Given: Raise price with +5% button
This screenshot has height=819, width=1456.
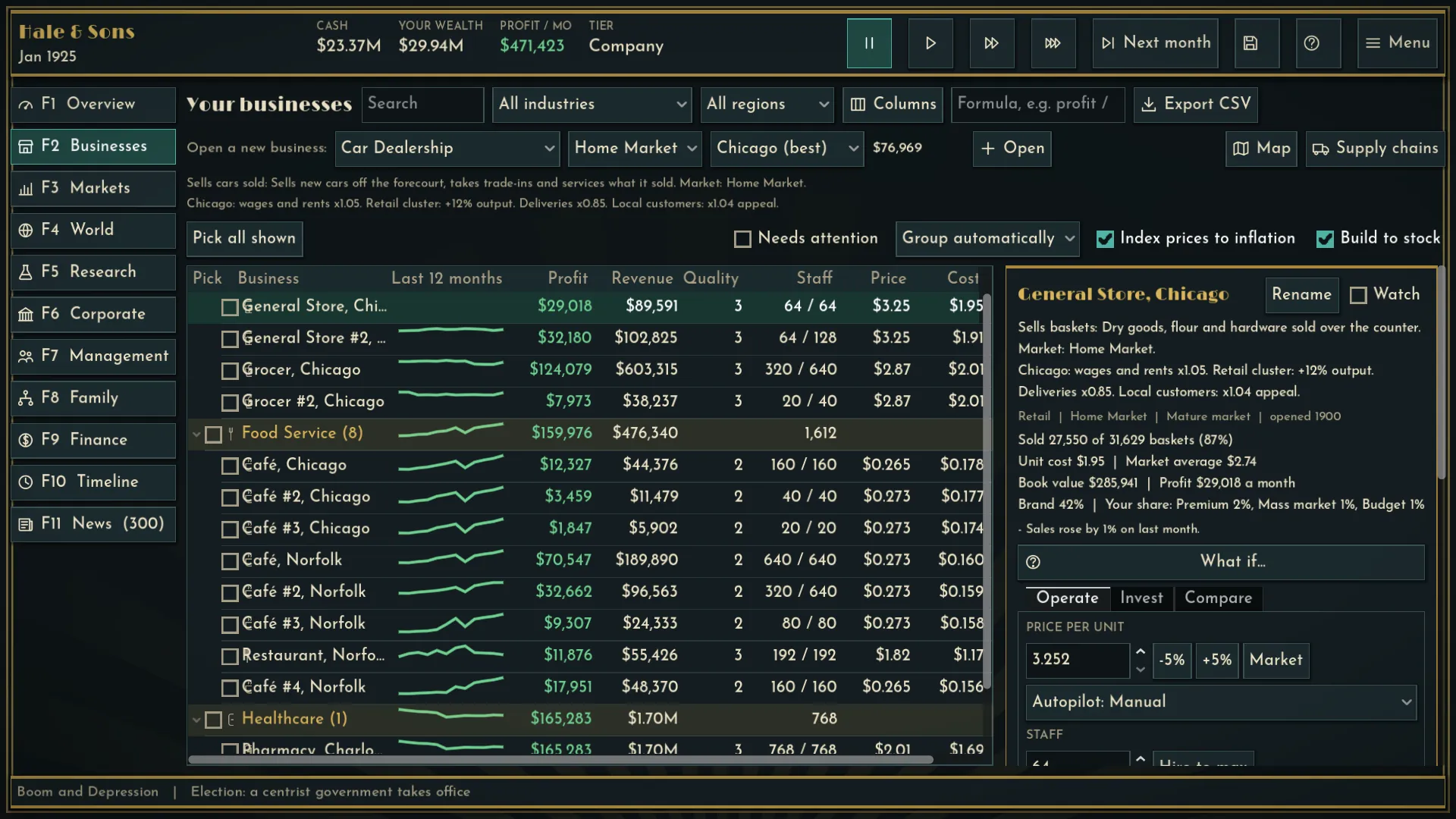Looking at the screenshot, I should coord(1216,661).
